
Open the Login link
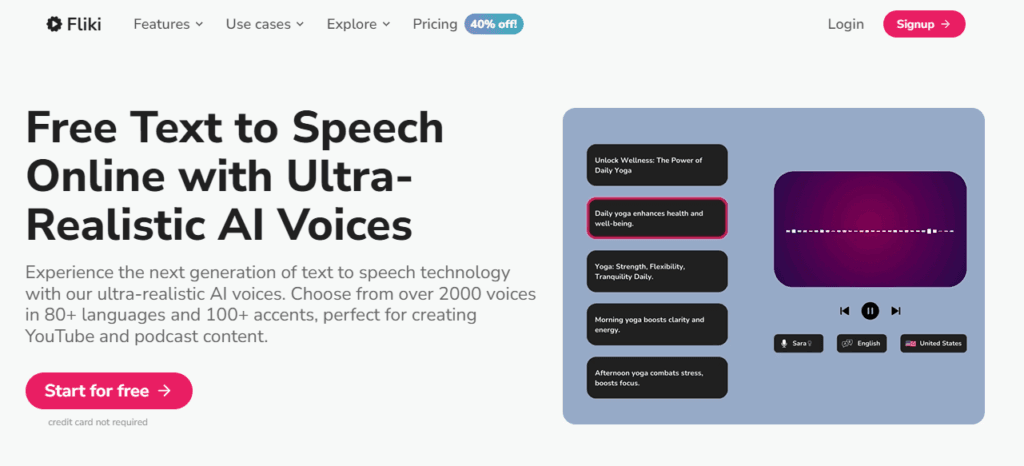pyautogui.click(x=846, y=24)
